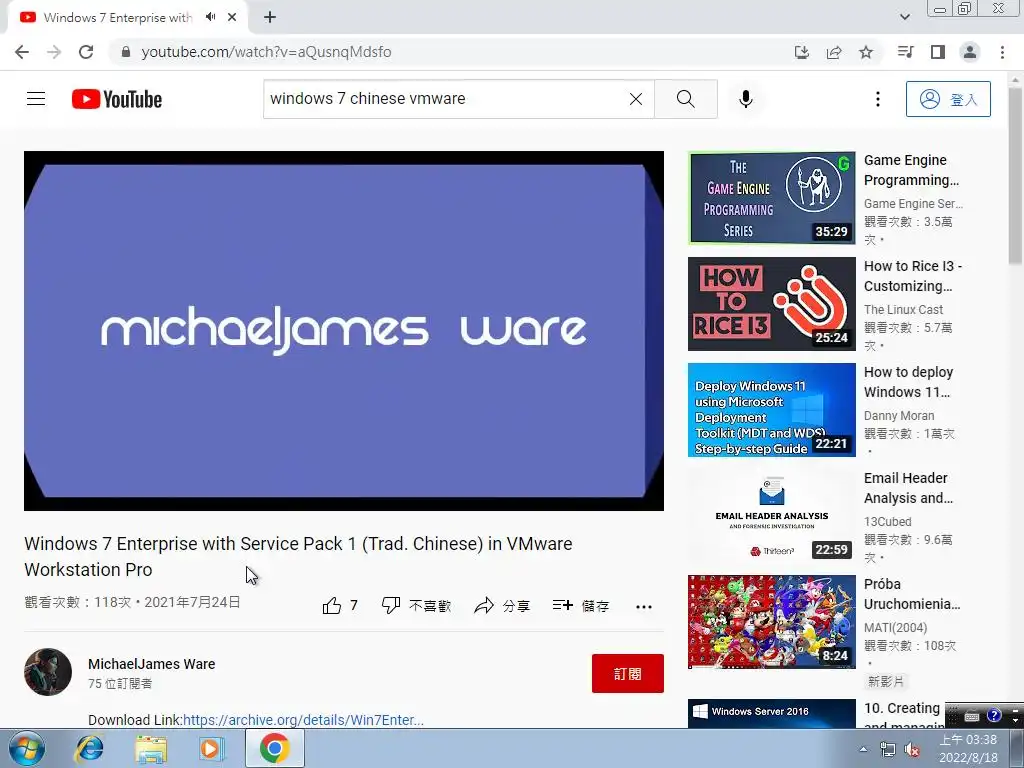Click Danny Moran channel name
Image resolution: width=1024 pixels, height=768 pixels.
click(899, 415)
